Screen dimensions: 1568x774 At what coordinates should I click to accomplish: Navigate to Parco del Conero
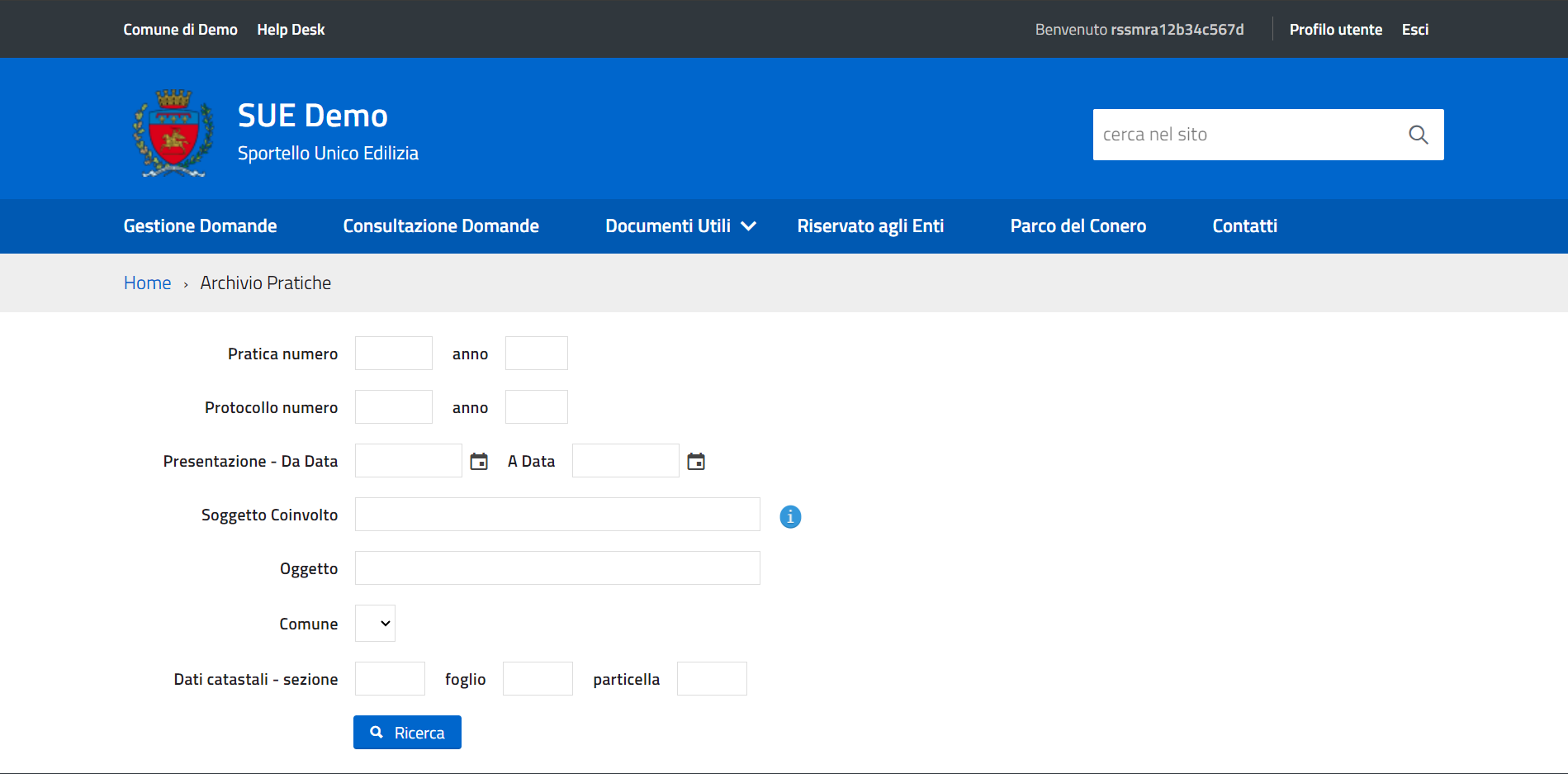click(x=1078, y=226)
